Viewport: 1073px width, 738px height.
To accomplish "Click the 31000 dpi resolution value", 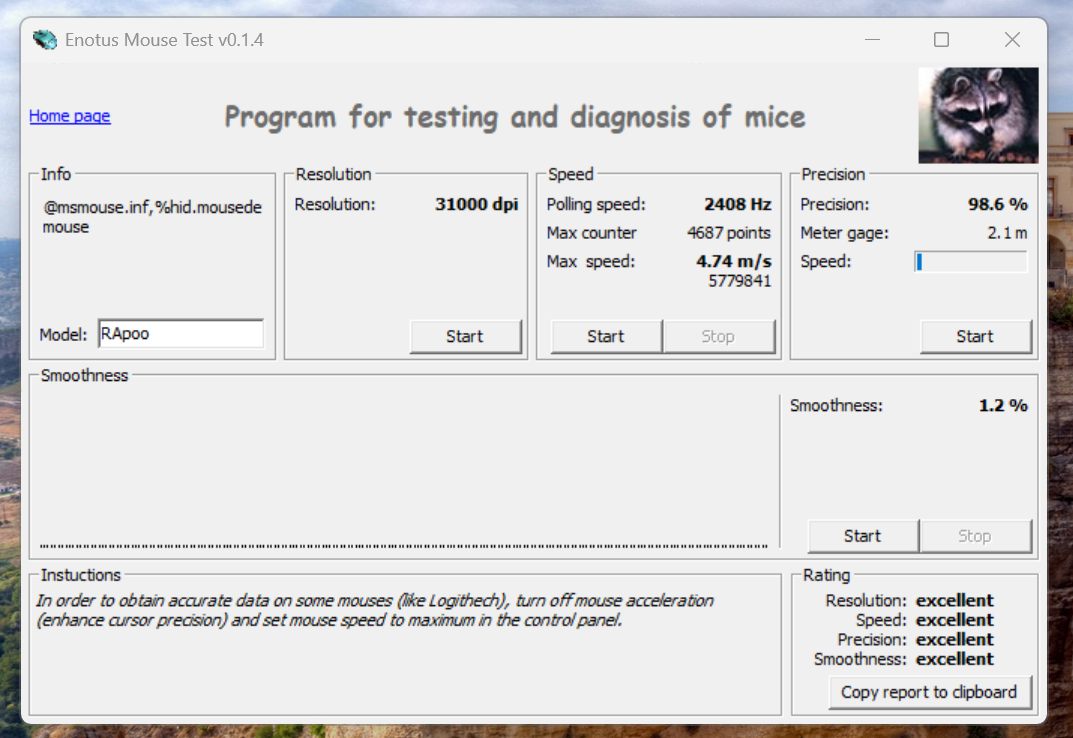I will coord(476,204).
